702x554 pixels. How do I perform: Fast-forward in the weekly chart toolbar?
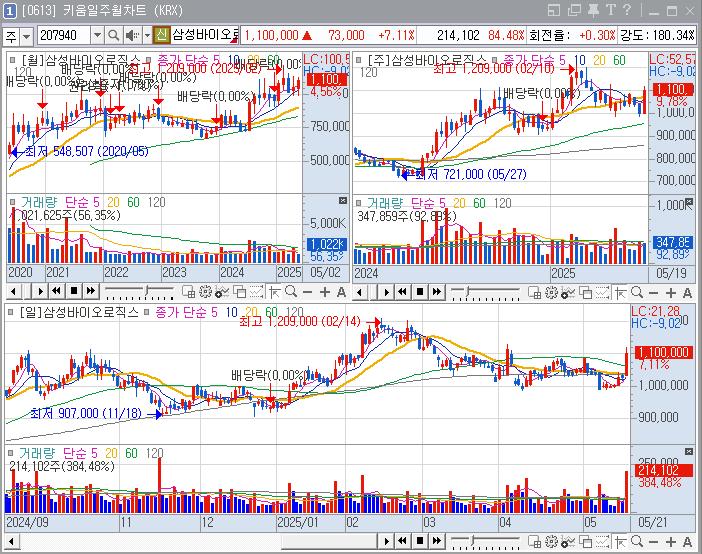coord(437,292)
